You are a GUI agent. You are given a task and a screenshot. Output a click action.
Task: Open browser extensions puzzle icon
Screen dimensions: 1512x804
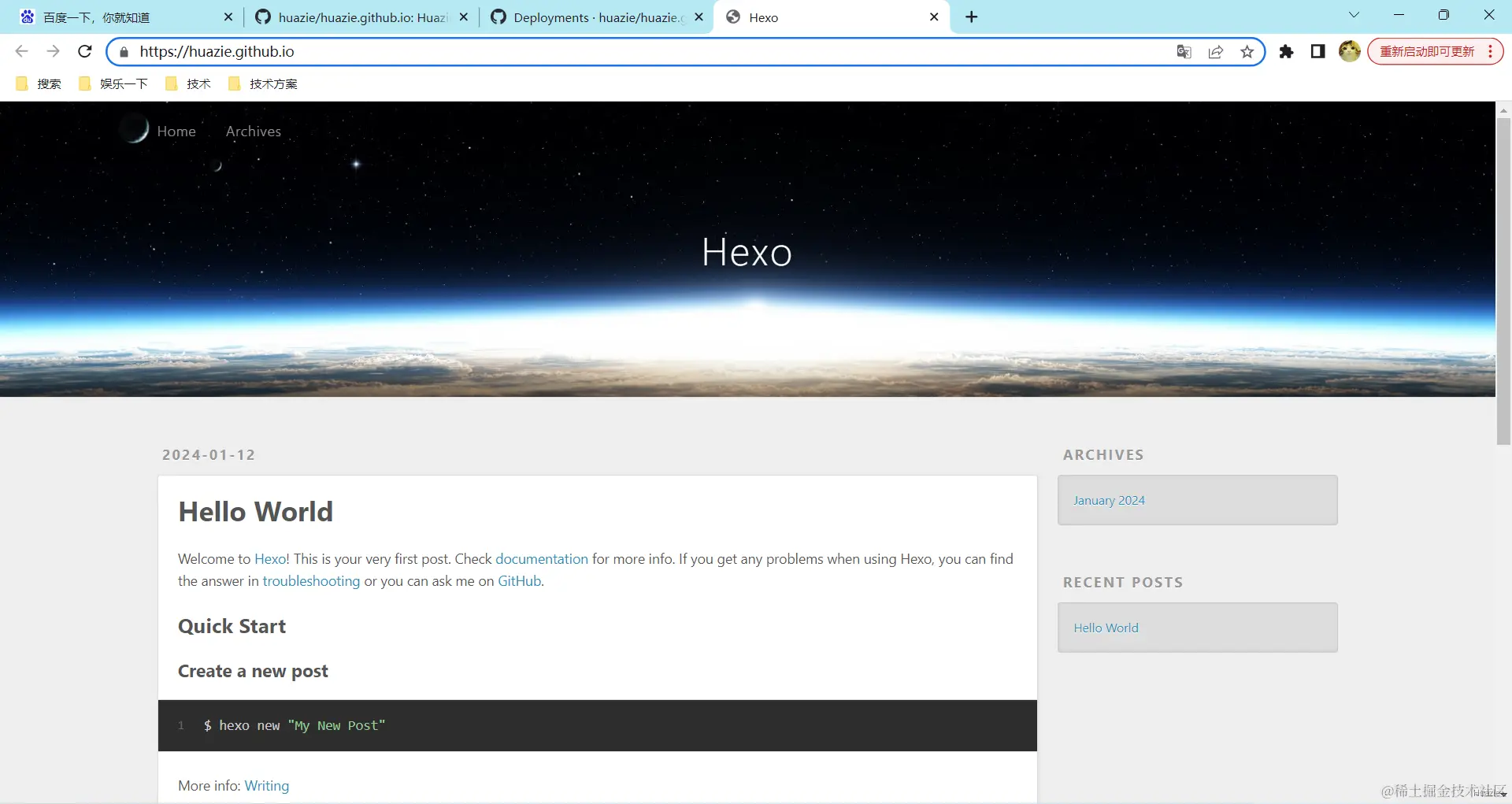[x=1286, y=52]
